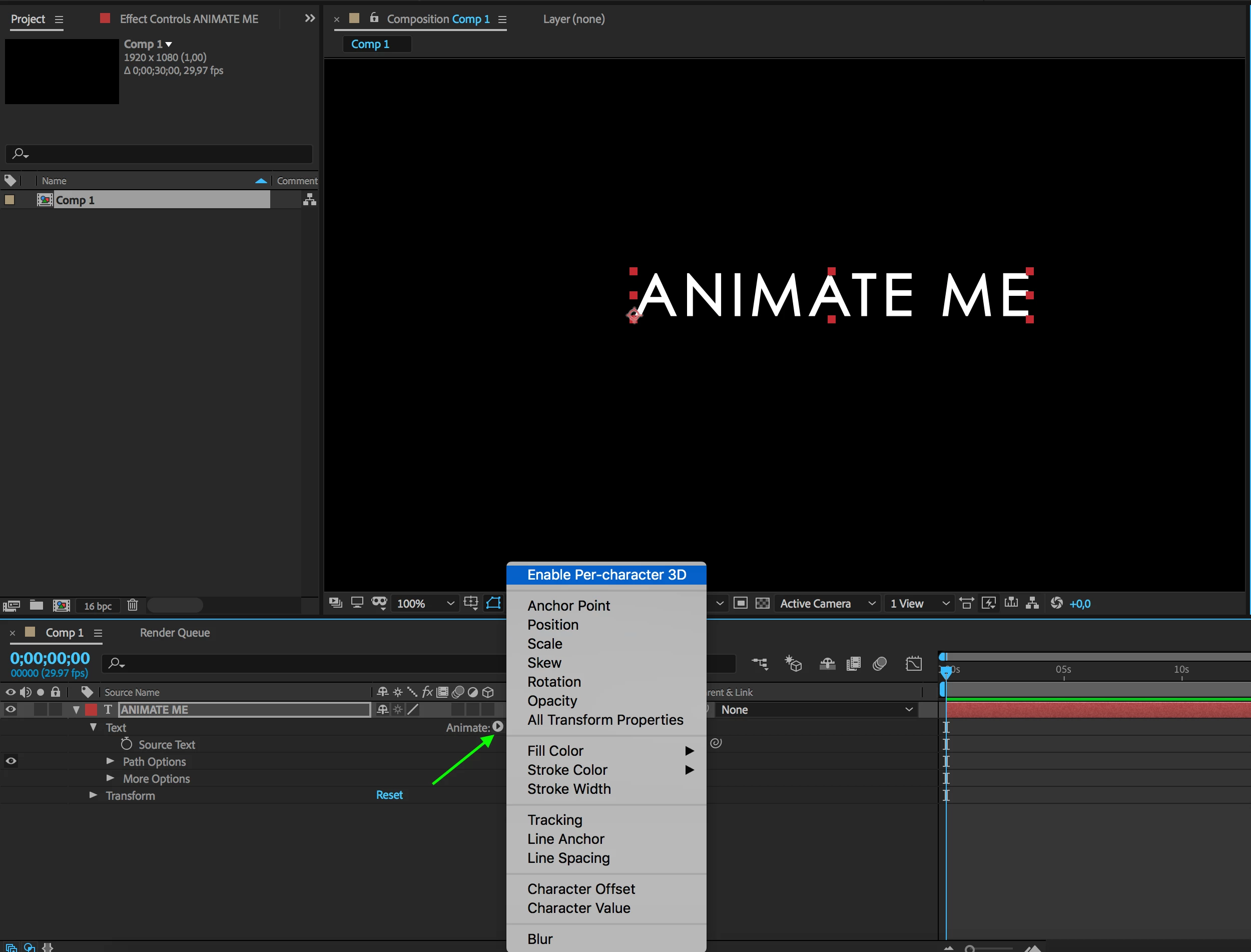The height and width of the screenshot is (952, 1251).
Task: Click the toggle mask and shape path visibility icon
Action: tap(493, 603)
